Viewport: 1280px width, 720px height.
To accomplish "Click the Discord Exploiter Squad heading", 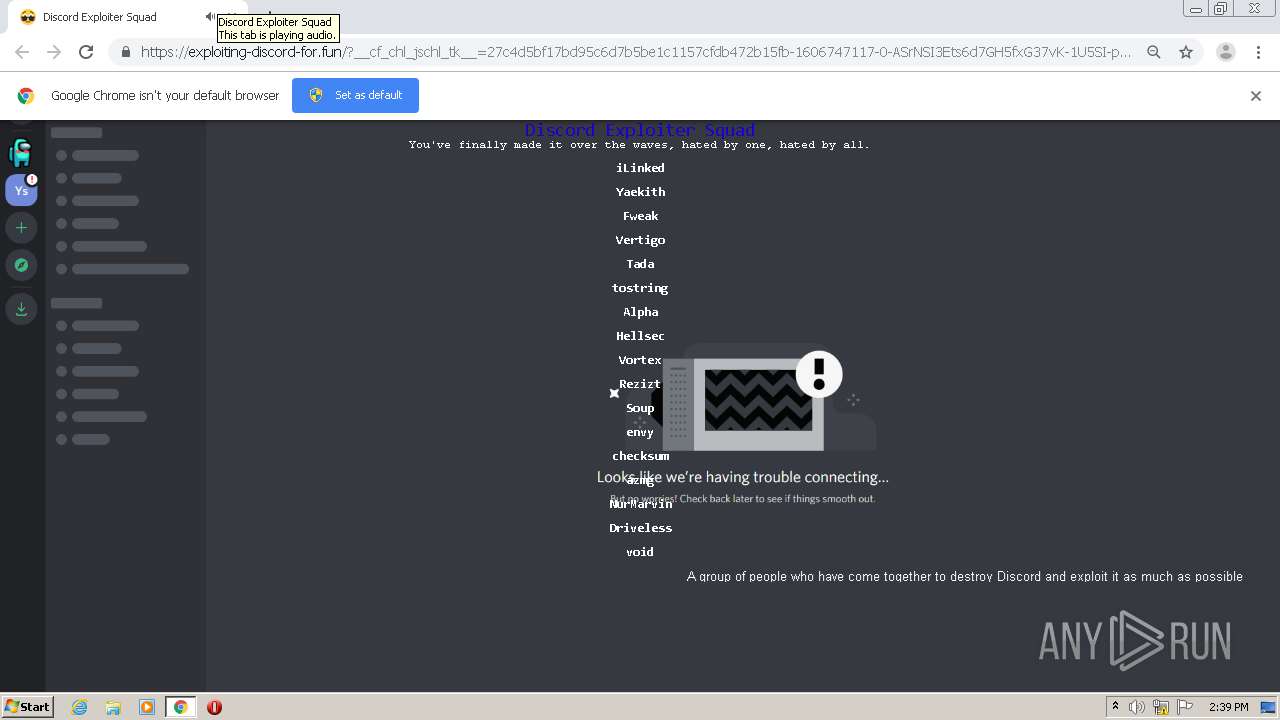I will [x=640, y=130].
